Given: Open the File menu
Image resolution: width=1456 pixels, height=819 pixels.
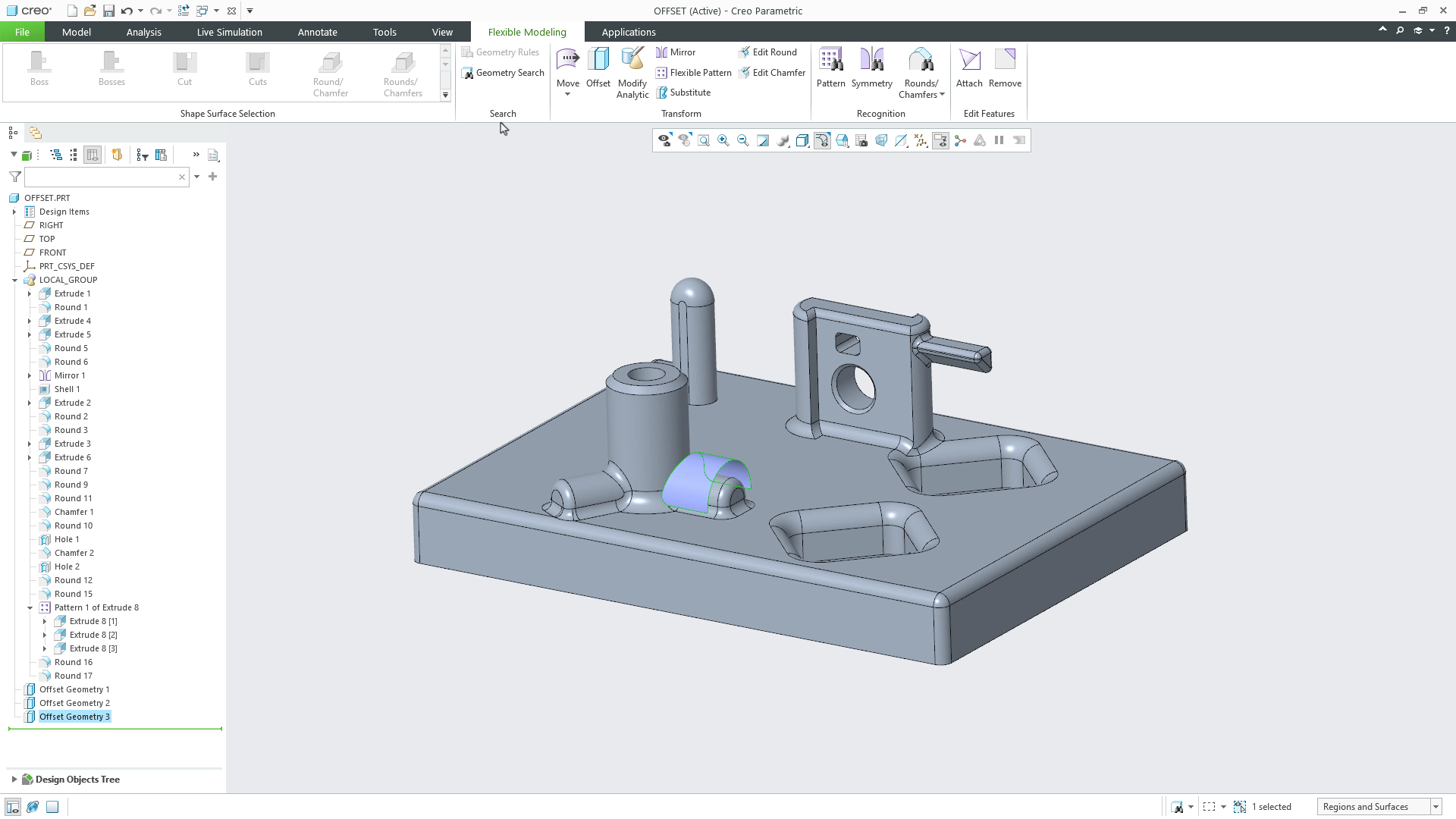Looking at the screenshot, I should coord(22,32).
